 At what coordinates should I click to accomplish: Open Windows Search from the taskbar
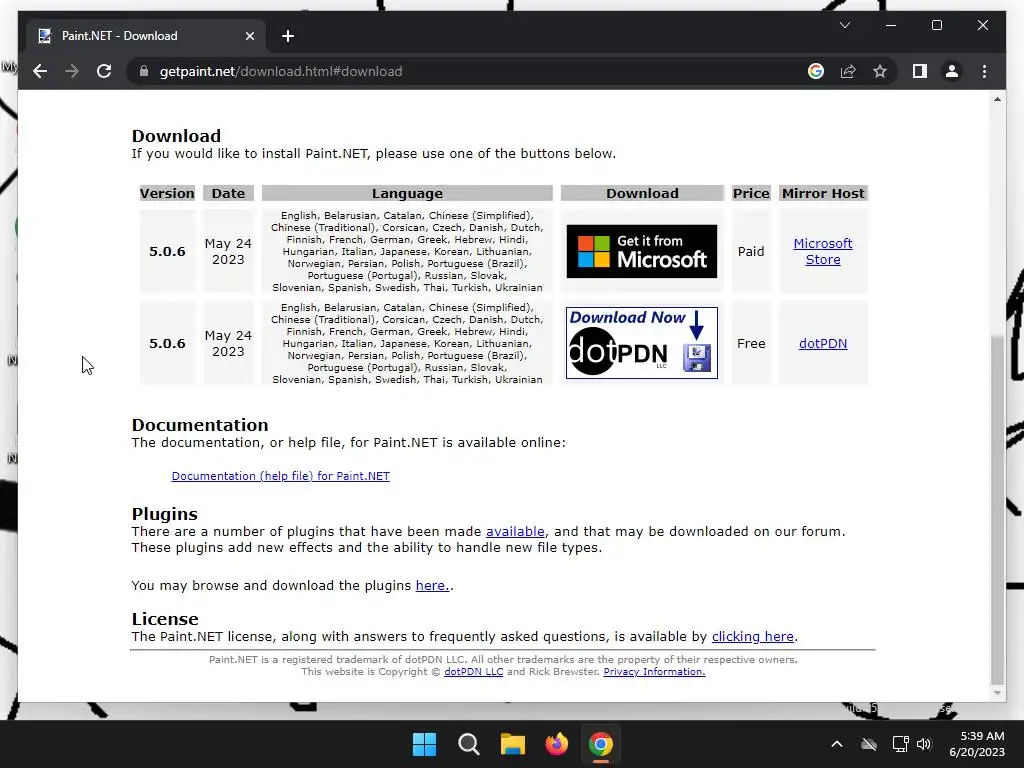[469, 744]
